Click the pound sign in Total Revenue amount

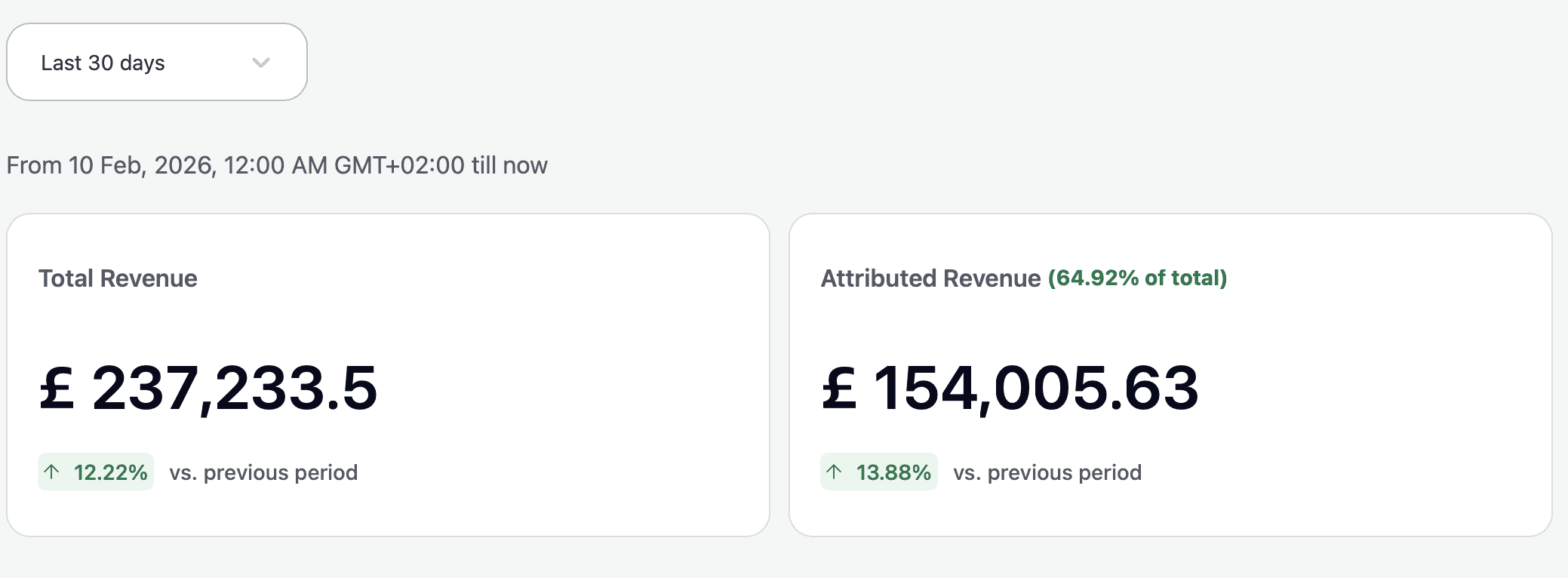57,389
